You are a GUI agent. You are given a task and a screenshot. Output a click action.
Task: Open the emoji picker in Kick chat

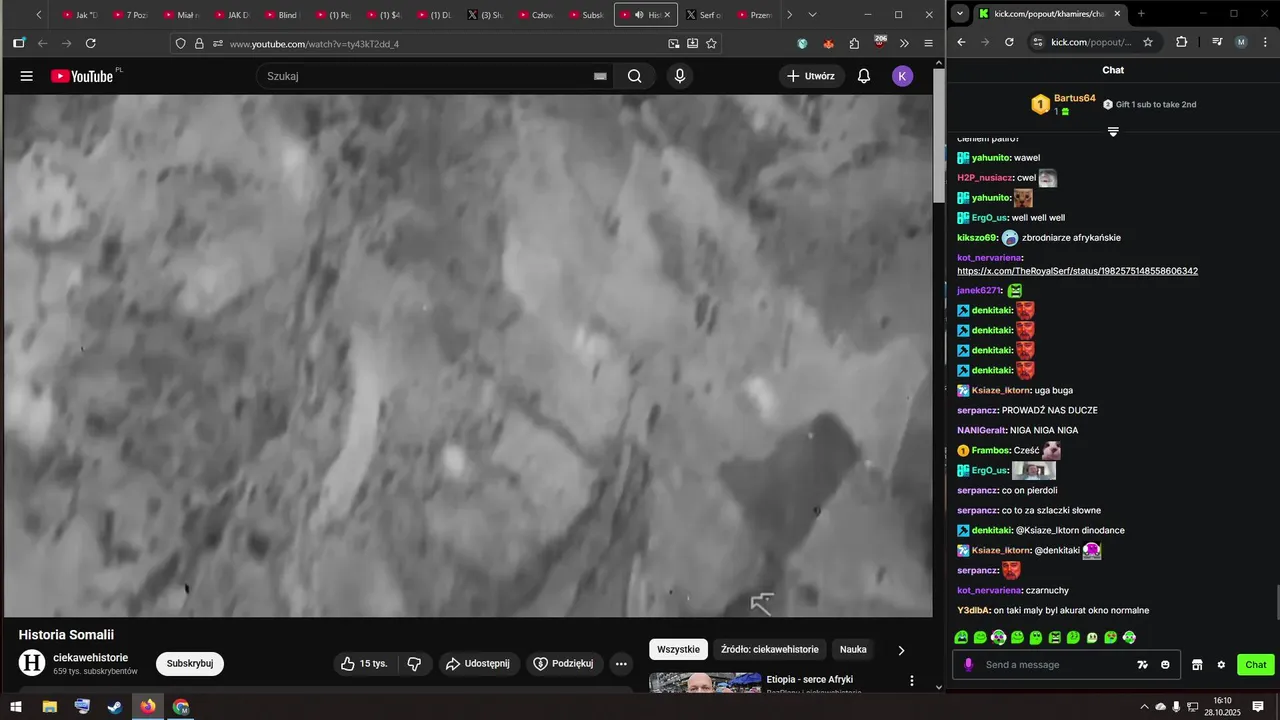[x=1165, y=665]
